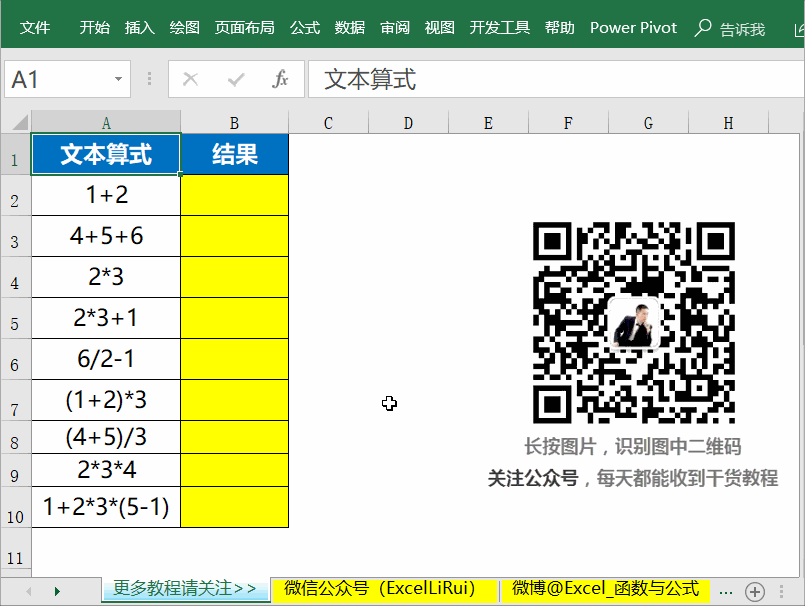Select cell containing 2*3*4
The height and width of the screenshot is (606, 805).
[106, 470]
